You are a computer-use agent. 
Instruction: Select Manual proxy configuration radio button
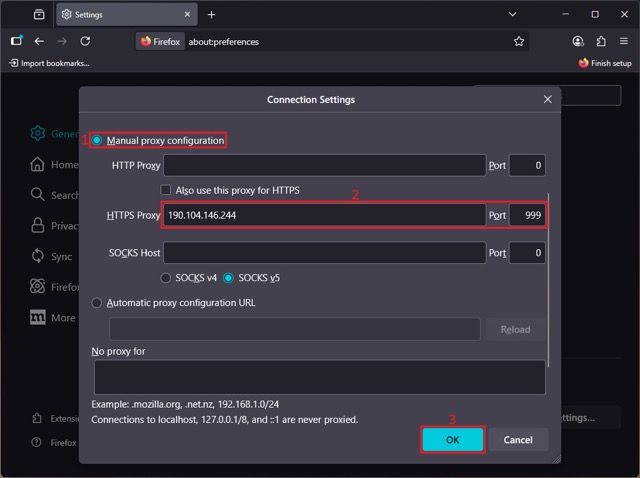click(x=97, y=141)
